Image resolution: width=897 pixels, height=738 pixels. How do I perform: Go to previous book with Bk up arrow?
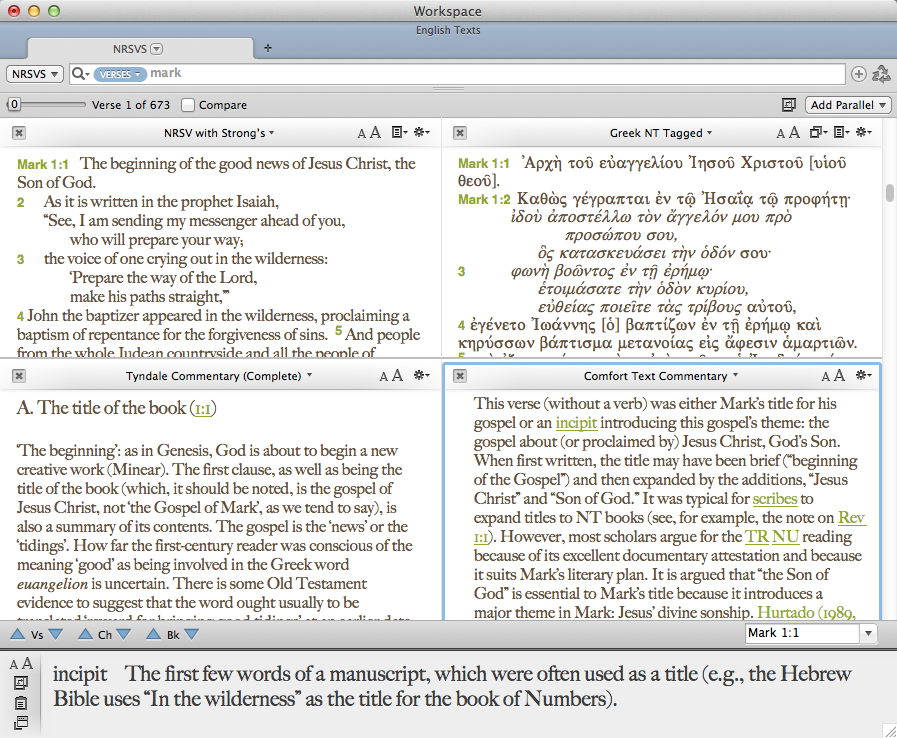(x=153, y=634)
